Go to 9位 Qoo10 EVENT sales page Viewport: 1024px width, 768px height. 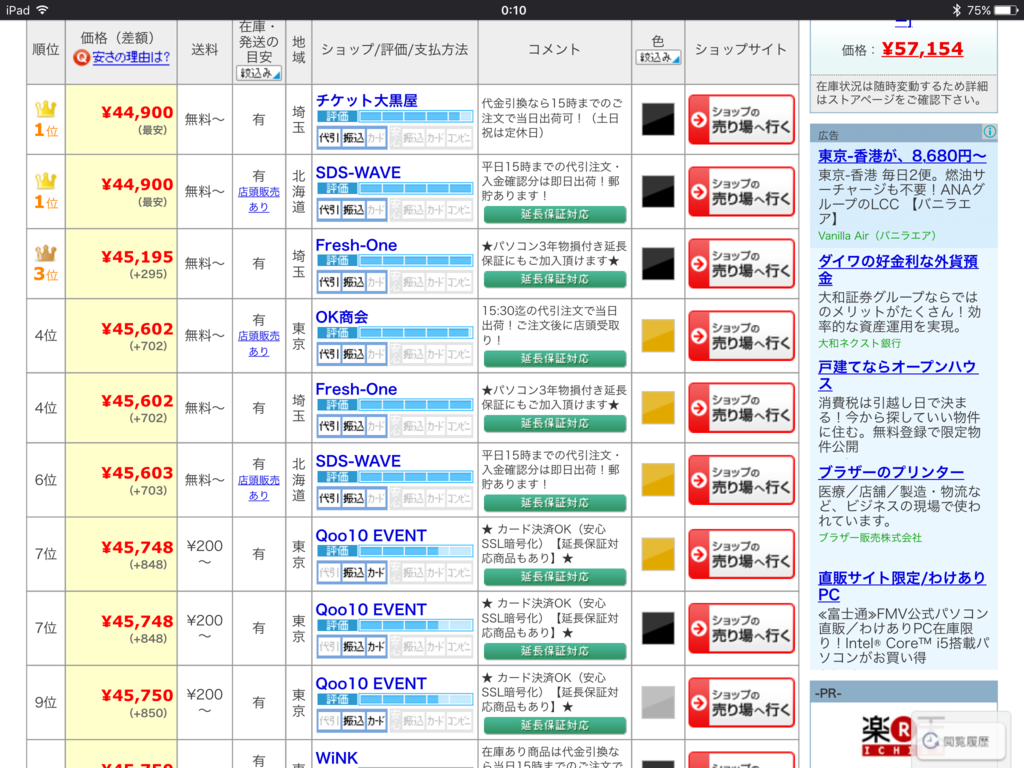pyautogui.click(x=741, y=702)
